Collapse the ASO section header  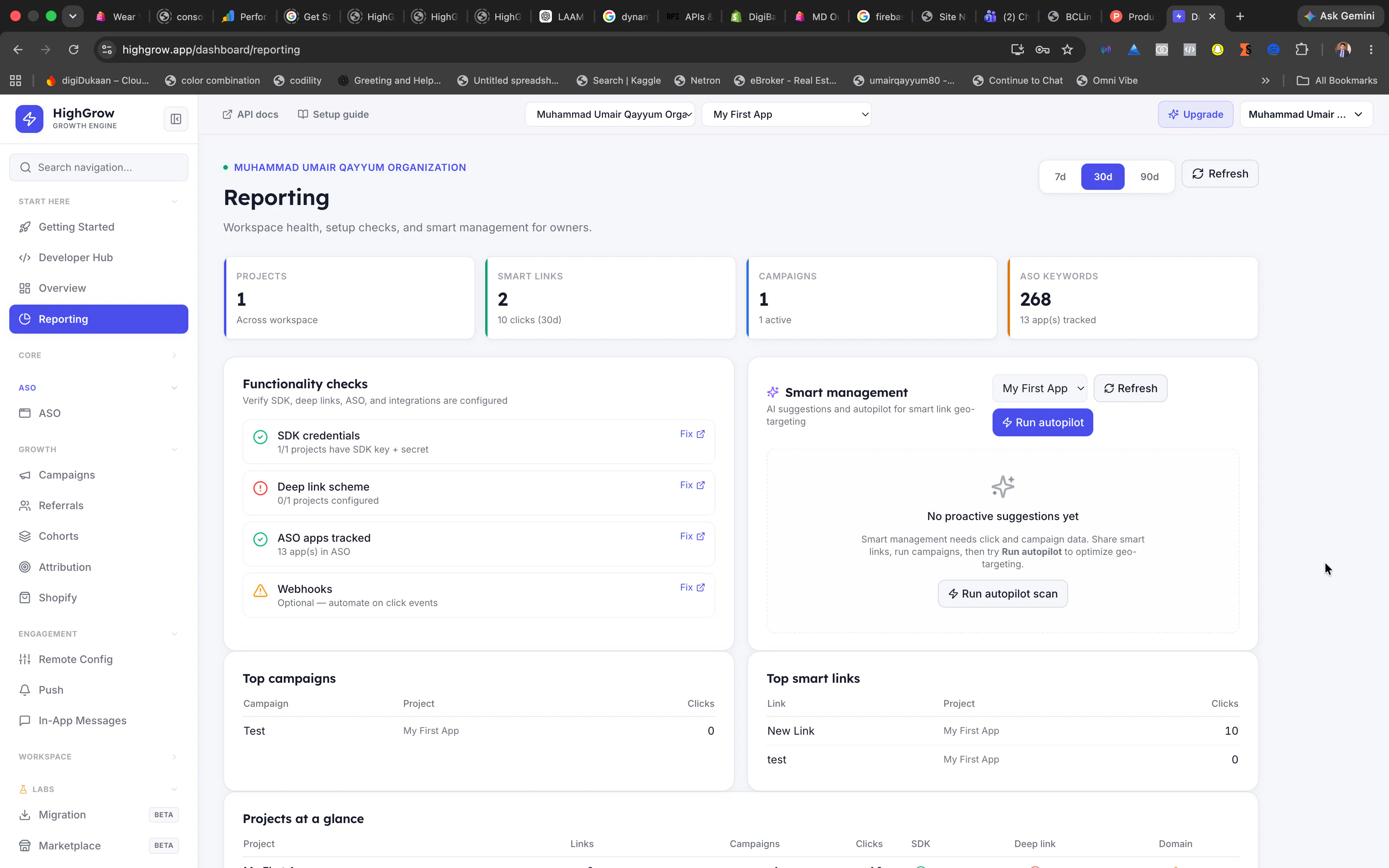coord(99,388)
